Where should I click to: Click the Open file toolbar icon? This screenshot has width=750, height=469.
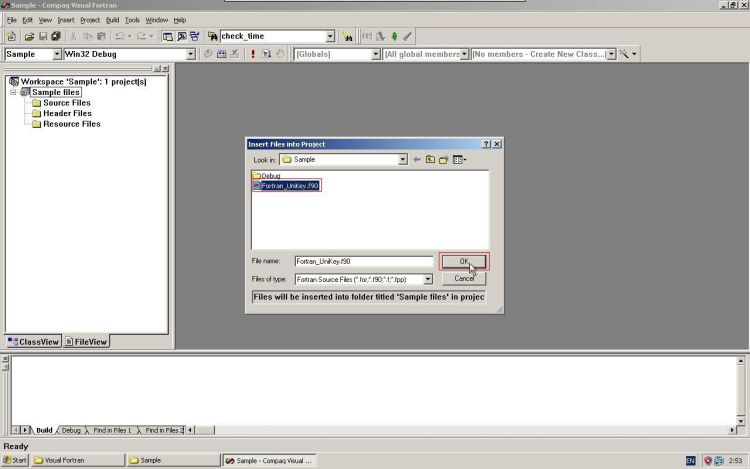tap(29, 36)
